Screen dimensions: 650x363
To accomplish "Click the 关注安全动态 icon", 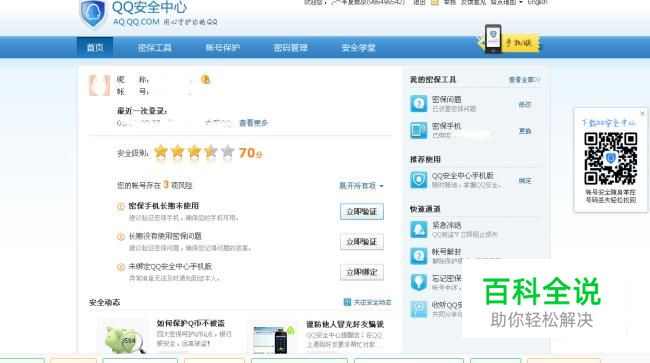I will 347,302.
